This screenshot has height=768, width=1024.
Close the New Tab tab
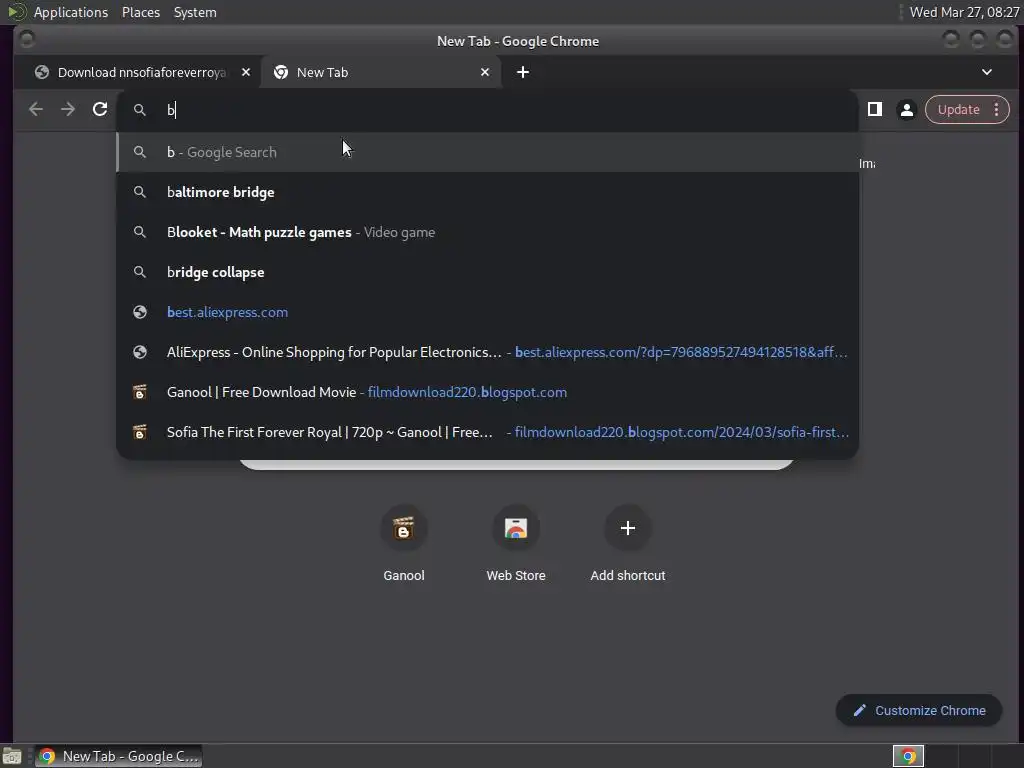coord(485,72)
